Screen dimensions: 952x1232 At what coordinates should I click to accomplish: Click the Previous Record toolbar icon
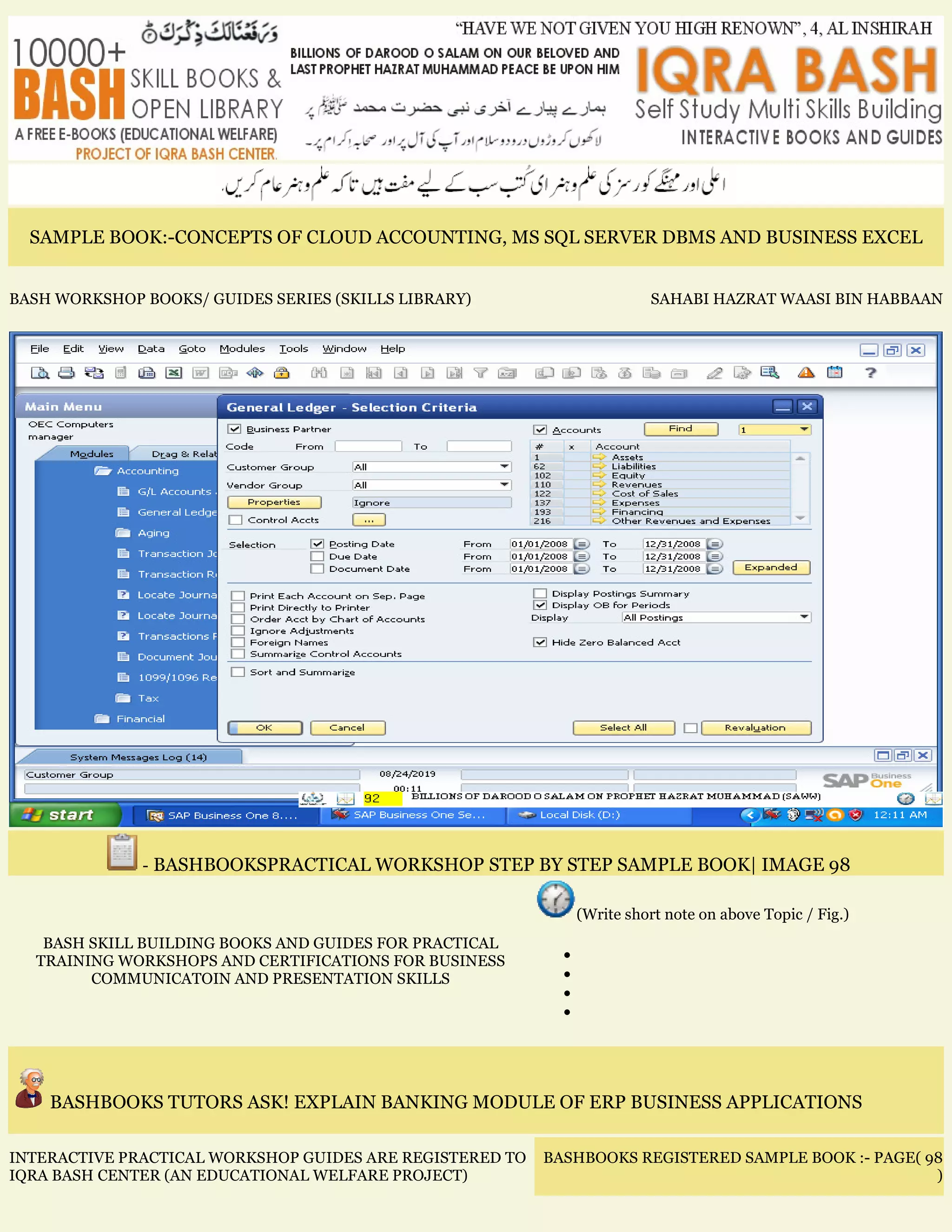401,373
